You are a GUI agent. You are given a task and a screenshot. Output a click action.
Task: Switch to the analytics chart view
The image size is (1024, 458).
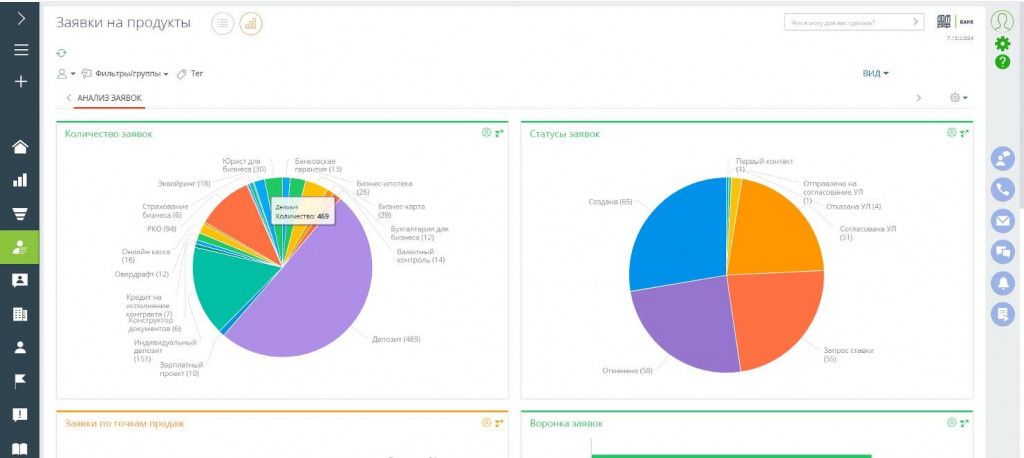[x=251, y=24]
